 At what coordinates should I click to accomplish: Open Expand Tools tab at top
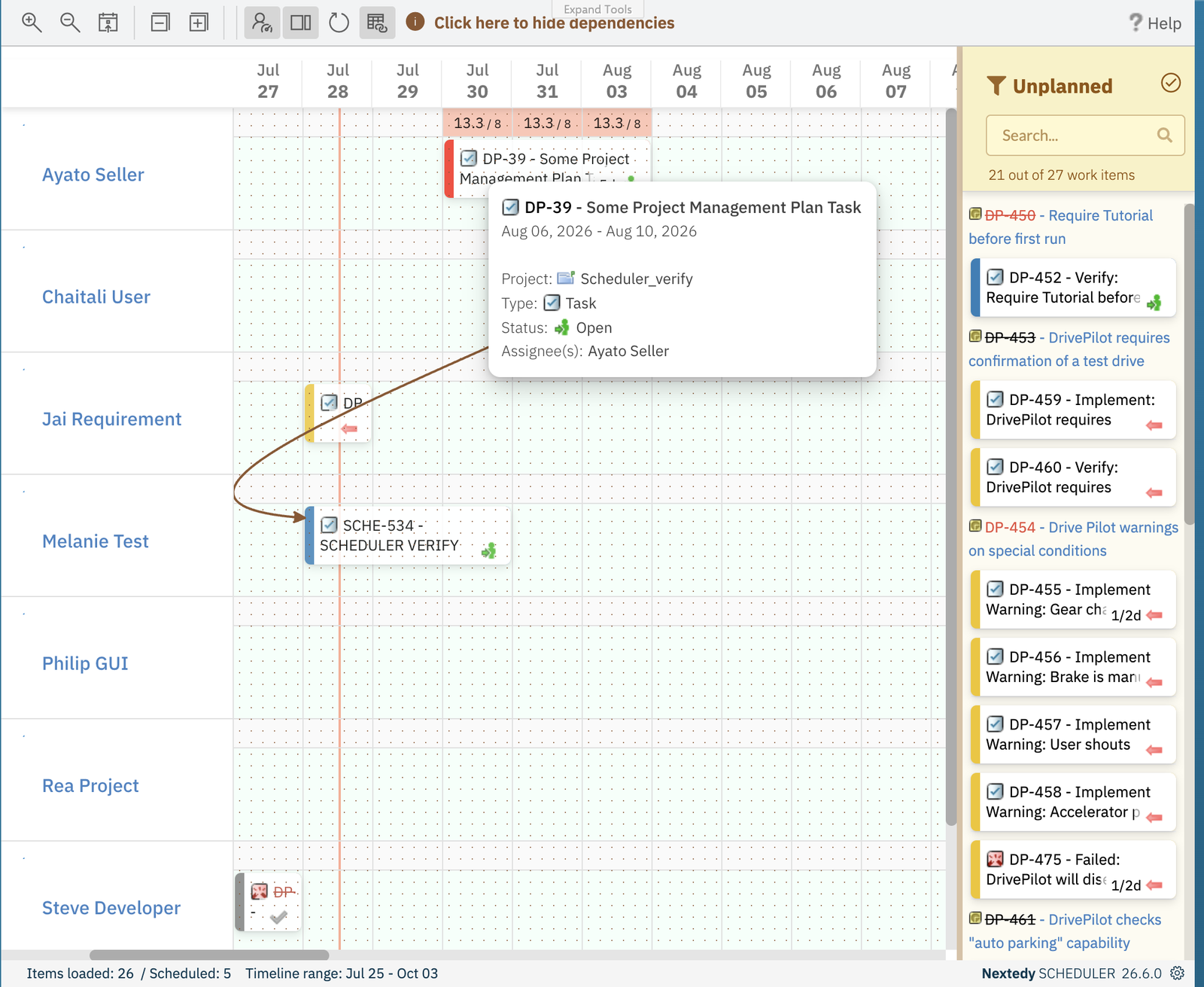tap(597, 9)
